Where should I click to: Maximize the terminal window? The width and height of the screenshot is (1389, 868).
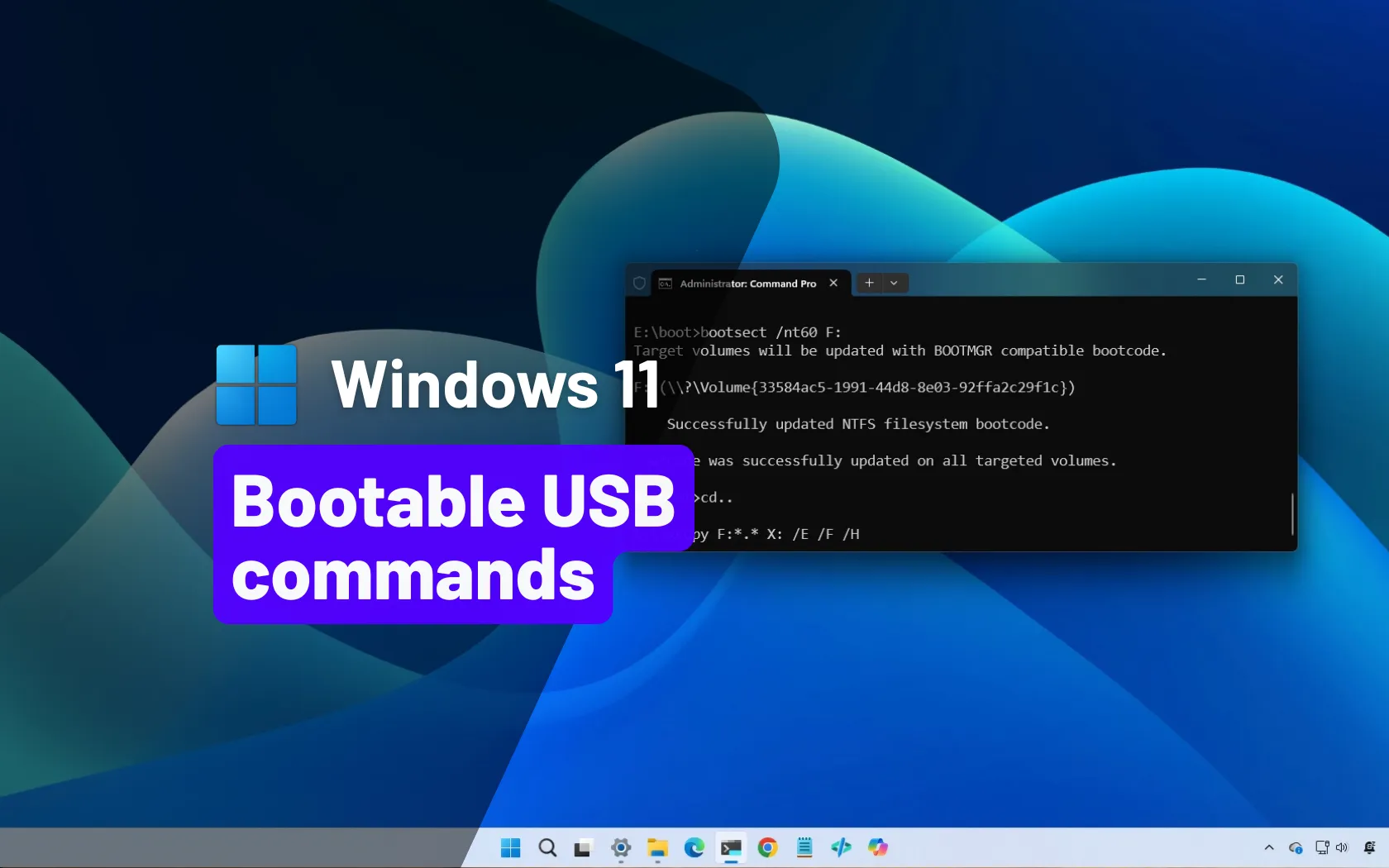(x=1240, y=279)
